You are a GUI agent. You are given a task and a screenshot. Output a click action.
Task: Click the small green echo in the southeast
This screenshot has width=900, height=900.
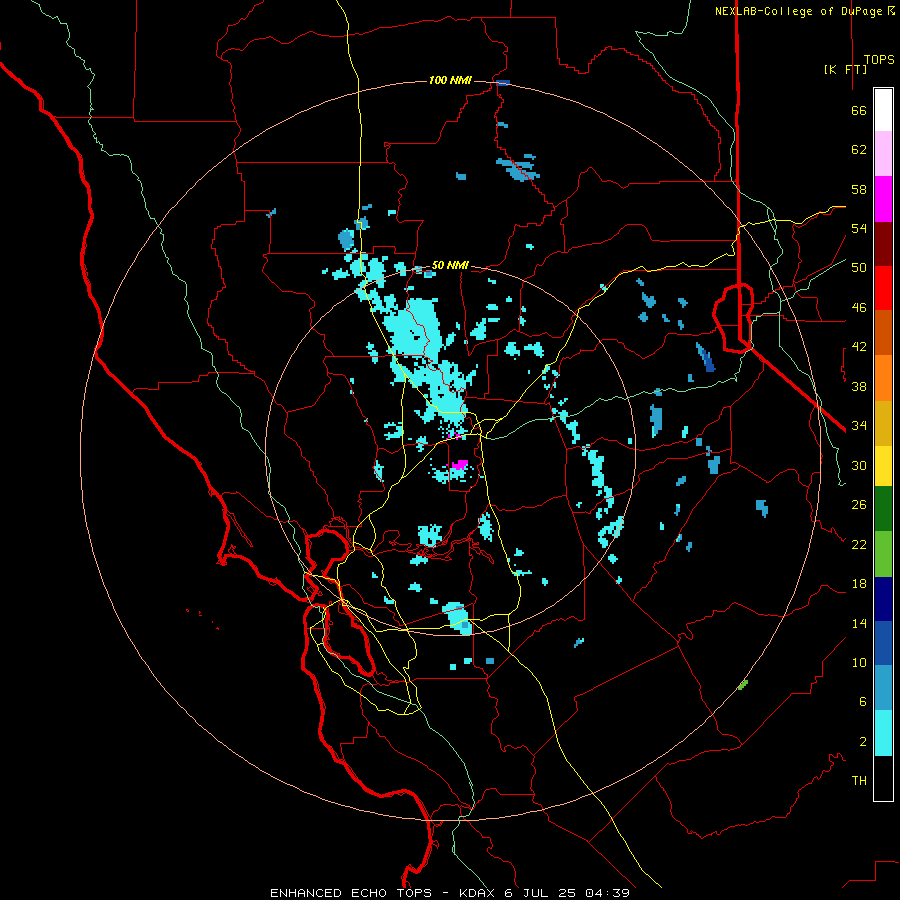(x=743, y=684)
